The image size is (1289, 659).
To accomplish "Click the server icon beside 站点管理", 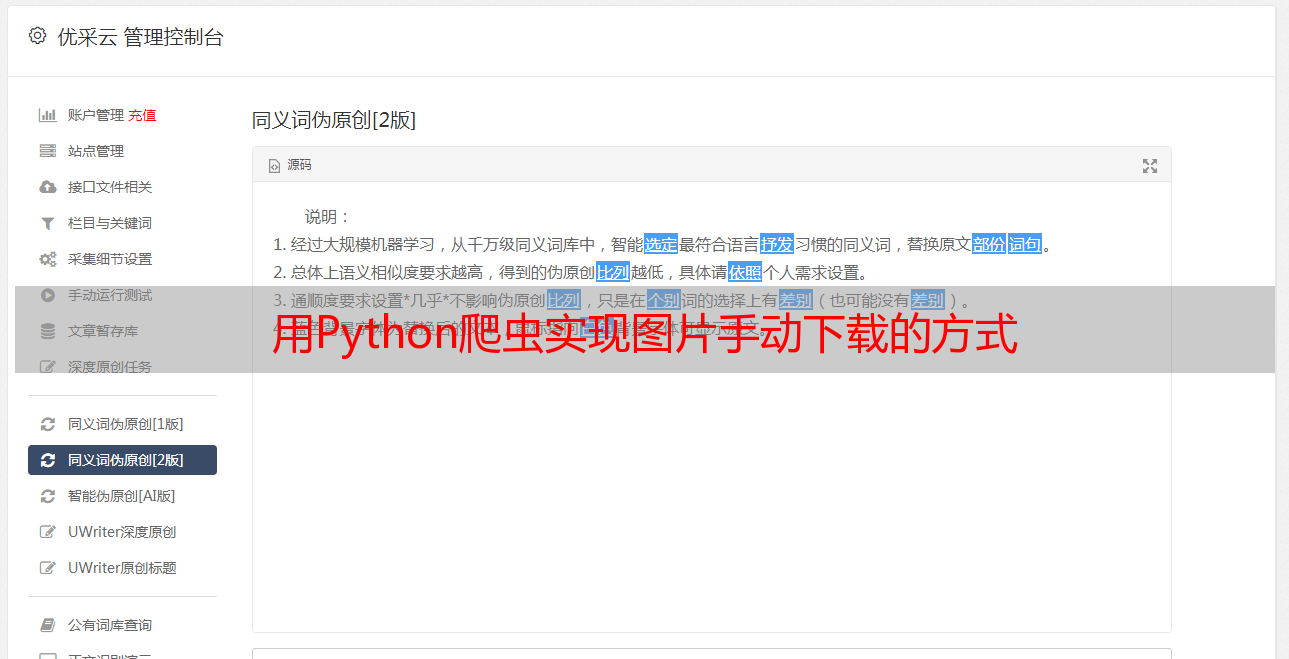I will (47, 151).
